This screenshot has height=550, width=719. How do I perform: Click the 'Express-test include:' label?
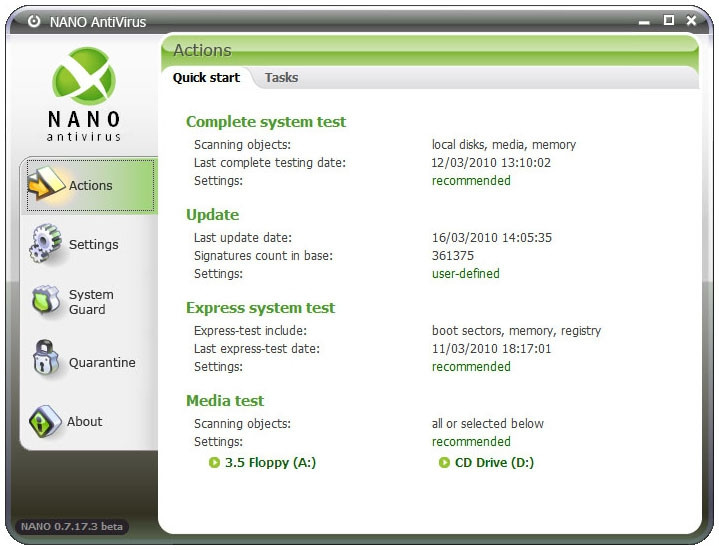click(x=250, y=331)
